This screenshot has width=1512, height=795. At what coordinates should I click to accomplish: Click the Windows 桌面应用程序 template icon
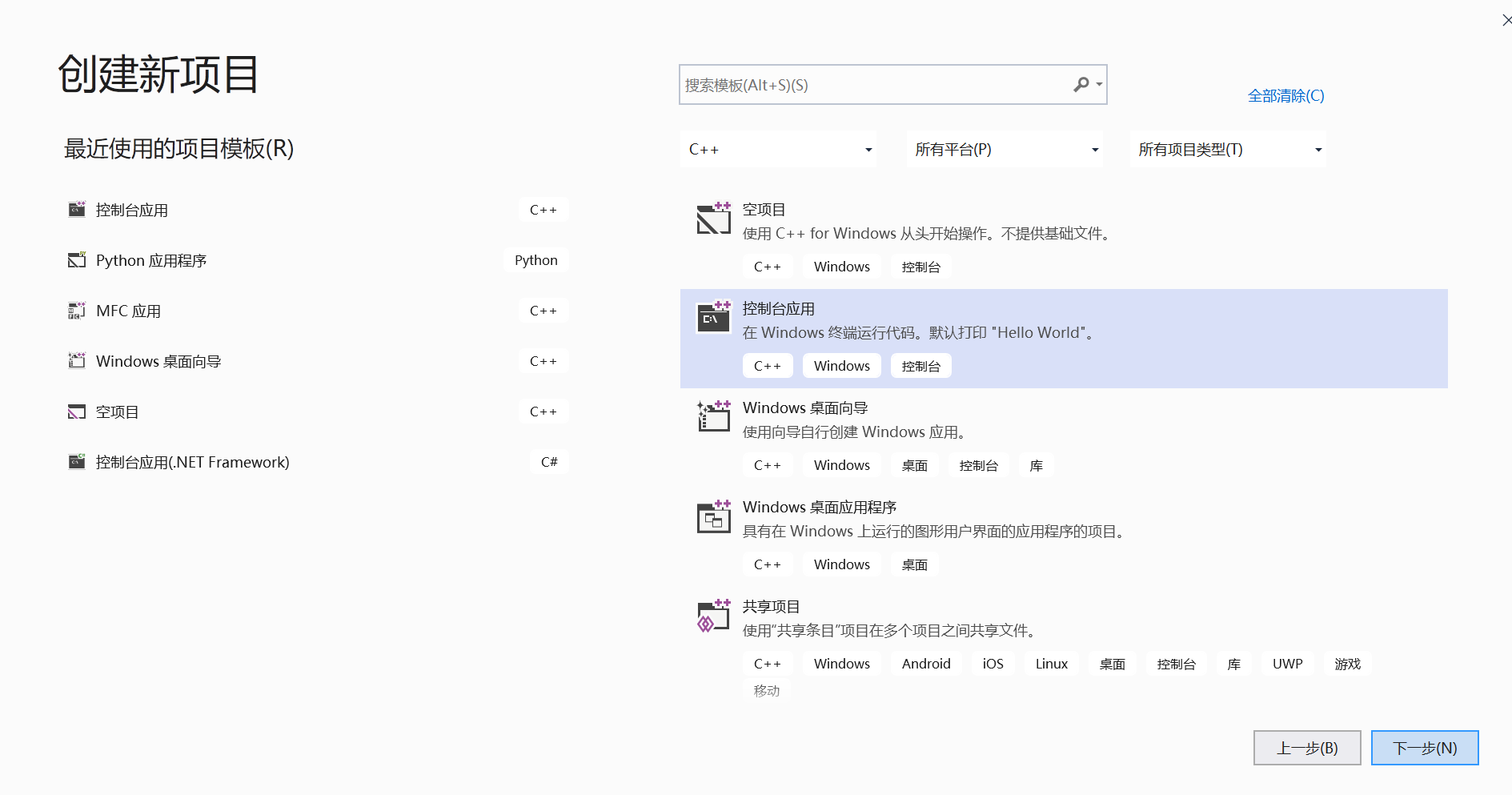(x=713, y=516)
